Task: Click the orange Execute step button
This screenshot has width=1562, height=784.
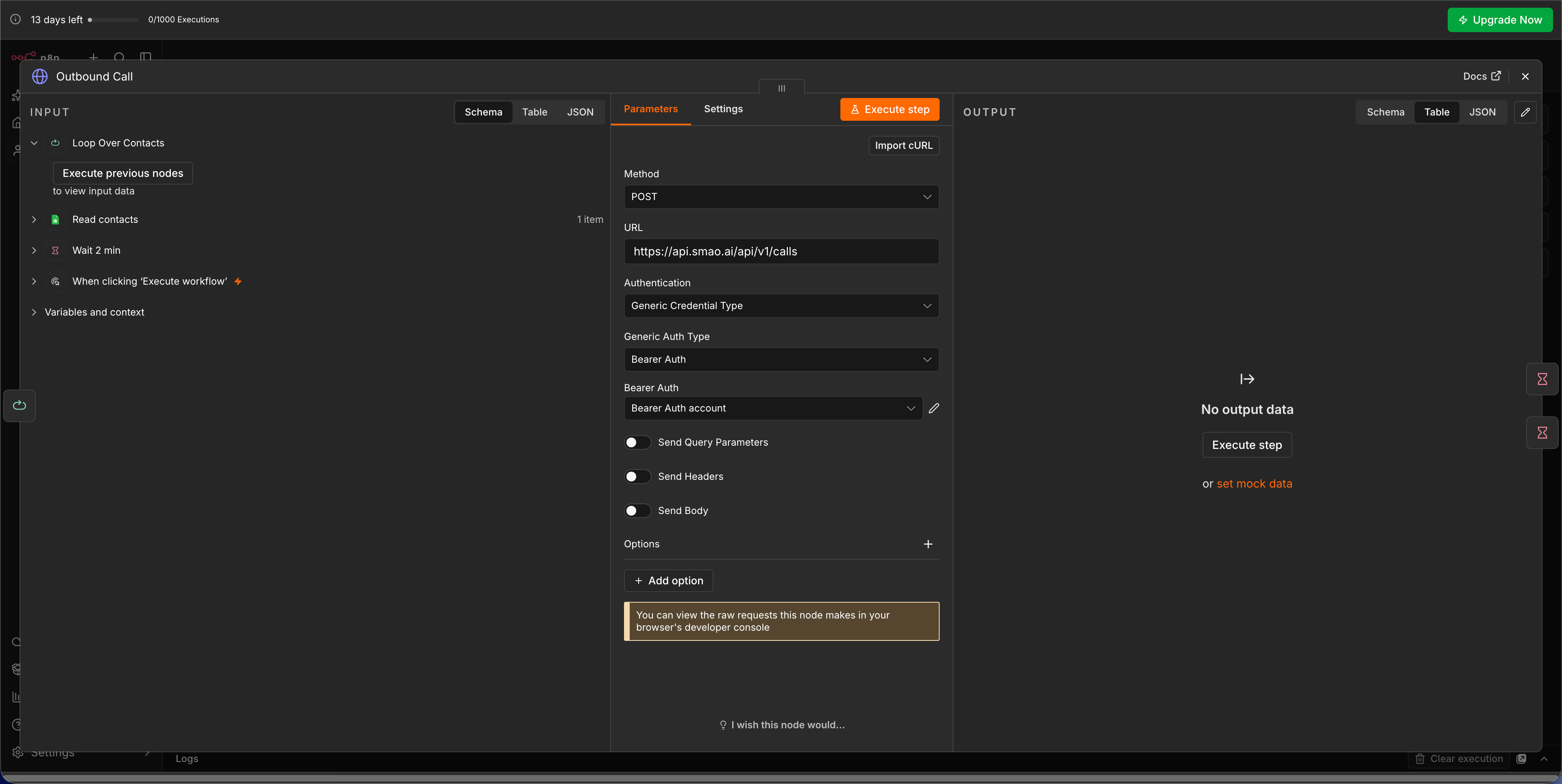Action: click(890, 109)
